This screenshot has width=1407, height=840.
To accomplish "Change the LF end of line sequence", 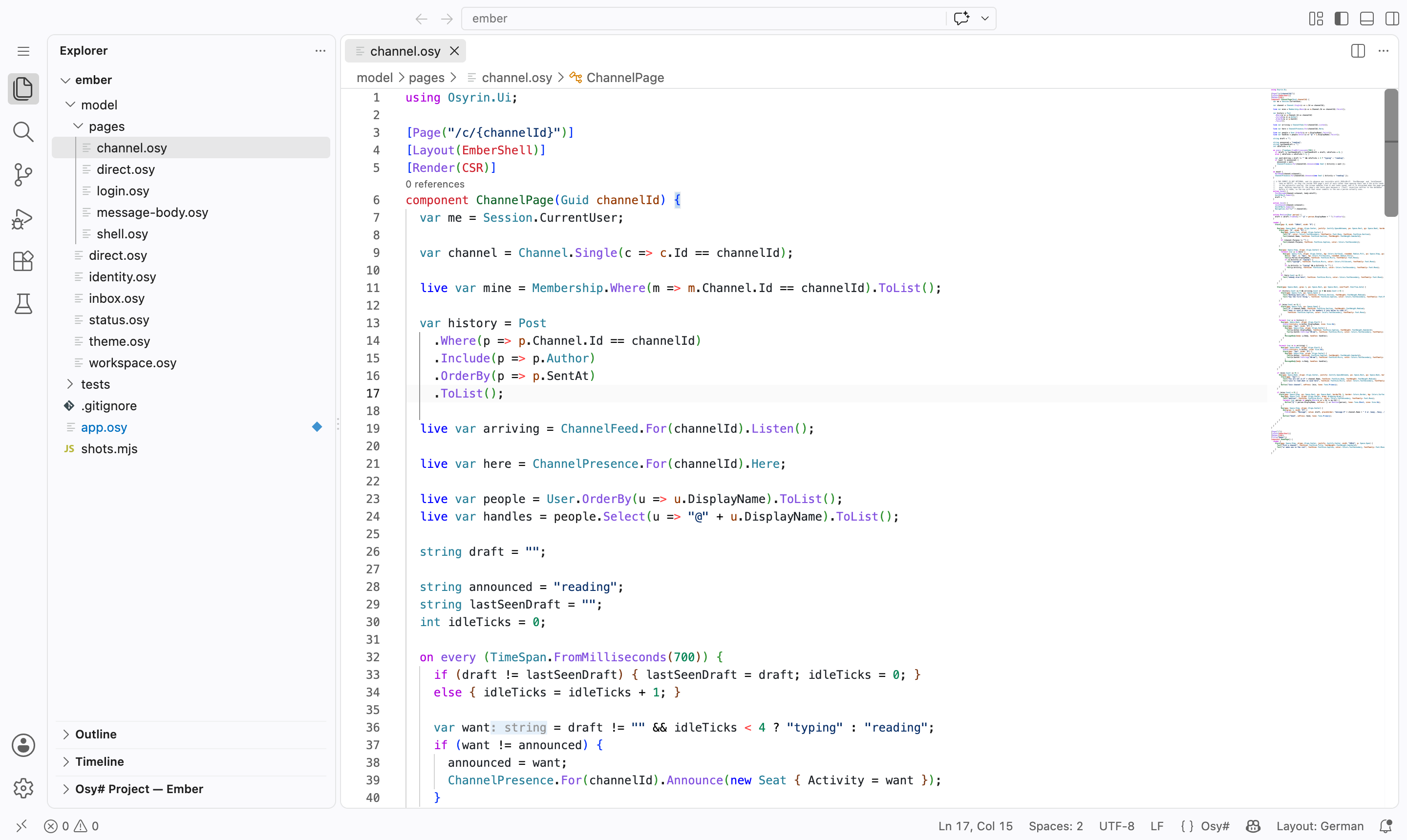I will [x=1157, y=826].
